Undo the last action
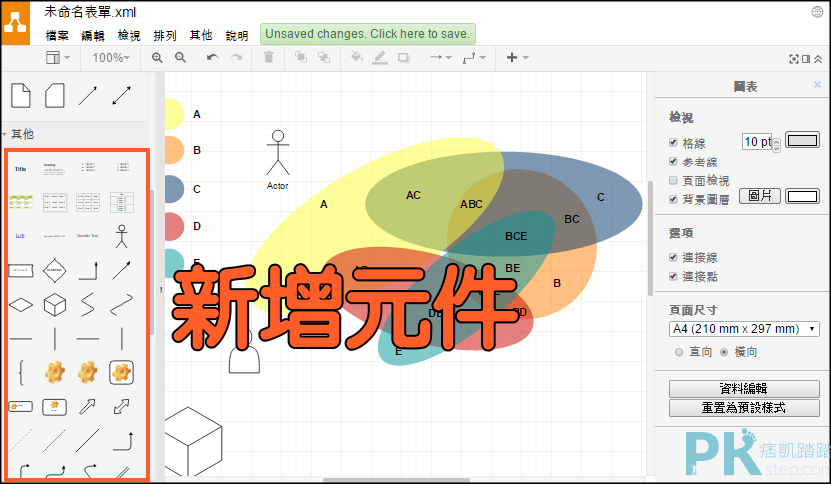 tap(213, 57)
